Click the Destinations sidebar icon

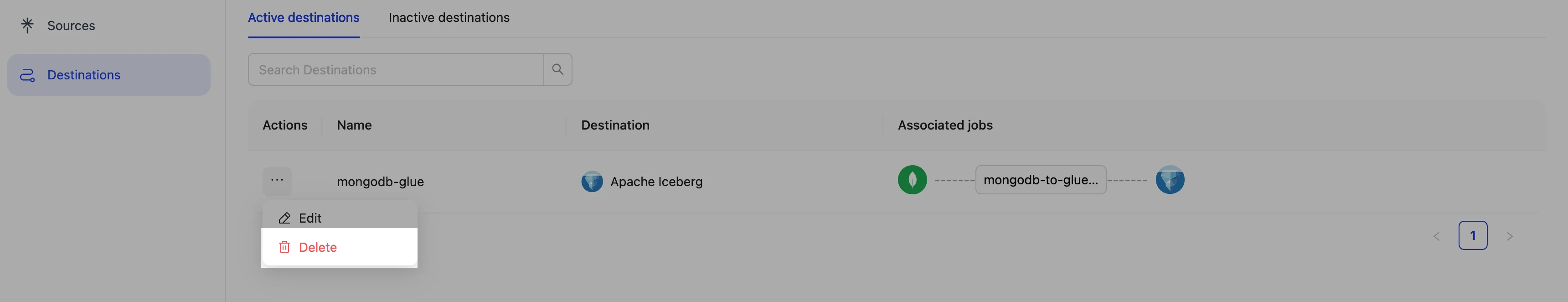(x=27, y=75)
